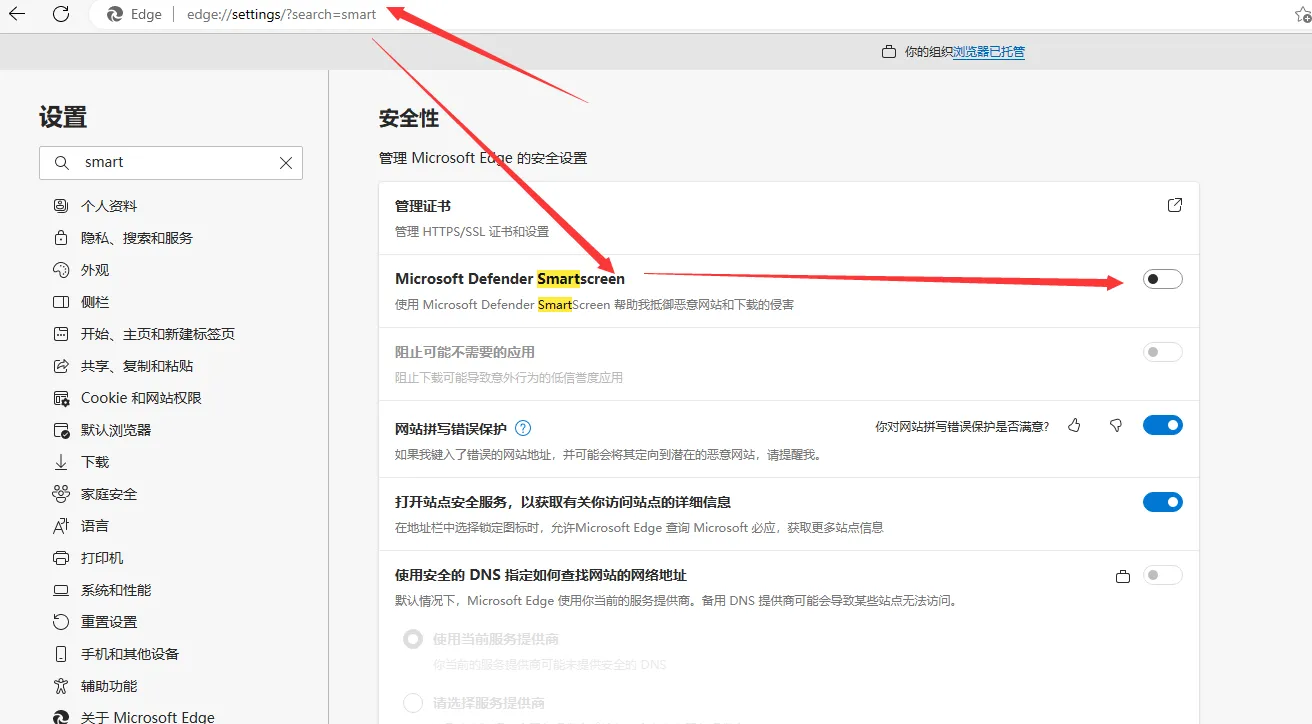Click the thumbs up feedback icon

(x=1074, y=426)
